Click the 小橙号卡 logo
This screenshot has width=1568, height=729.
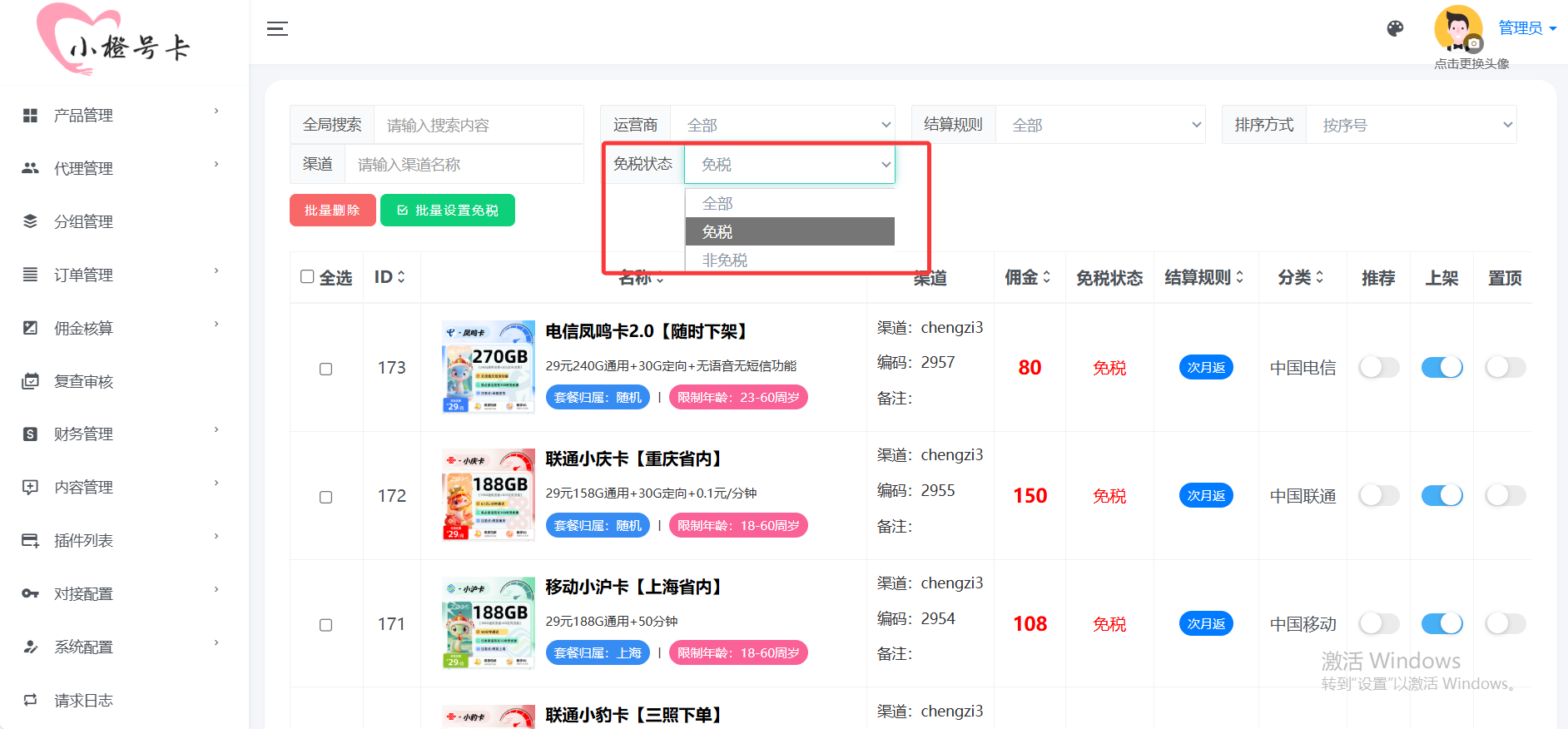point(114,40)
